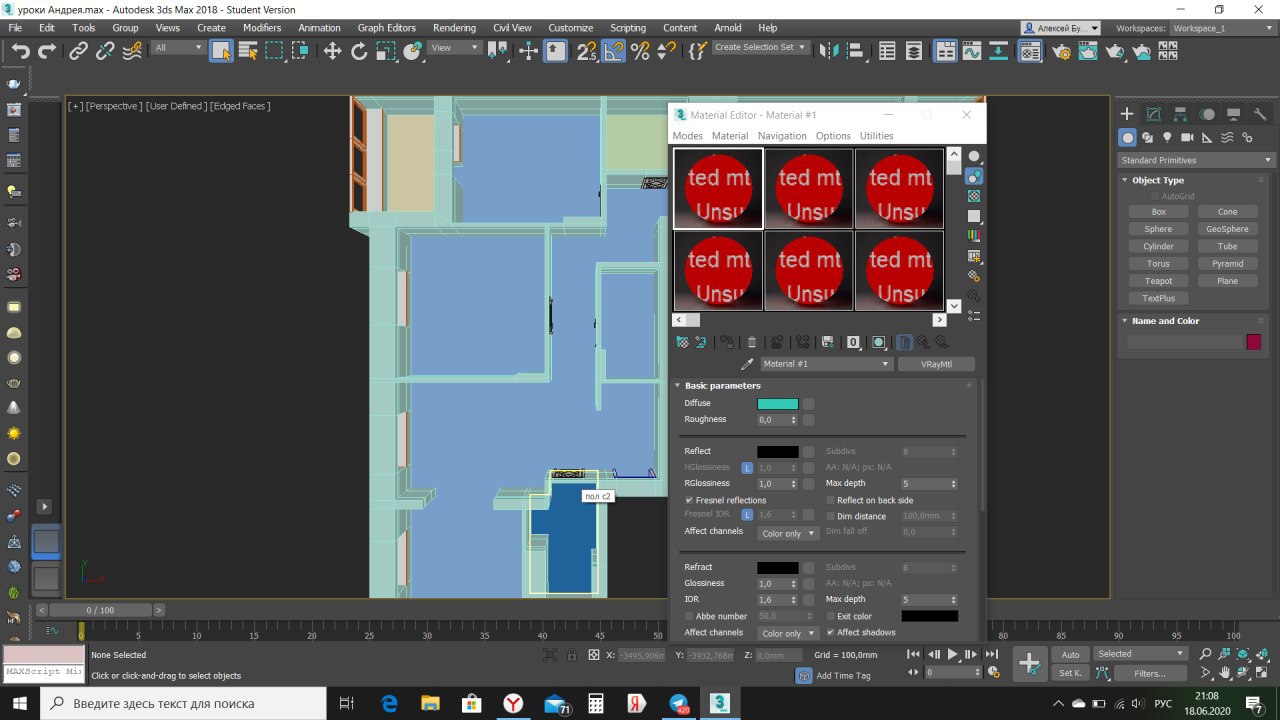
Task: Select the Cameras category icon
Action: [x=1187, y=138]
